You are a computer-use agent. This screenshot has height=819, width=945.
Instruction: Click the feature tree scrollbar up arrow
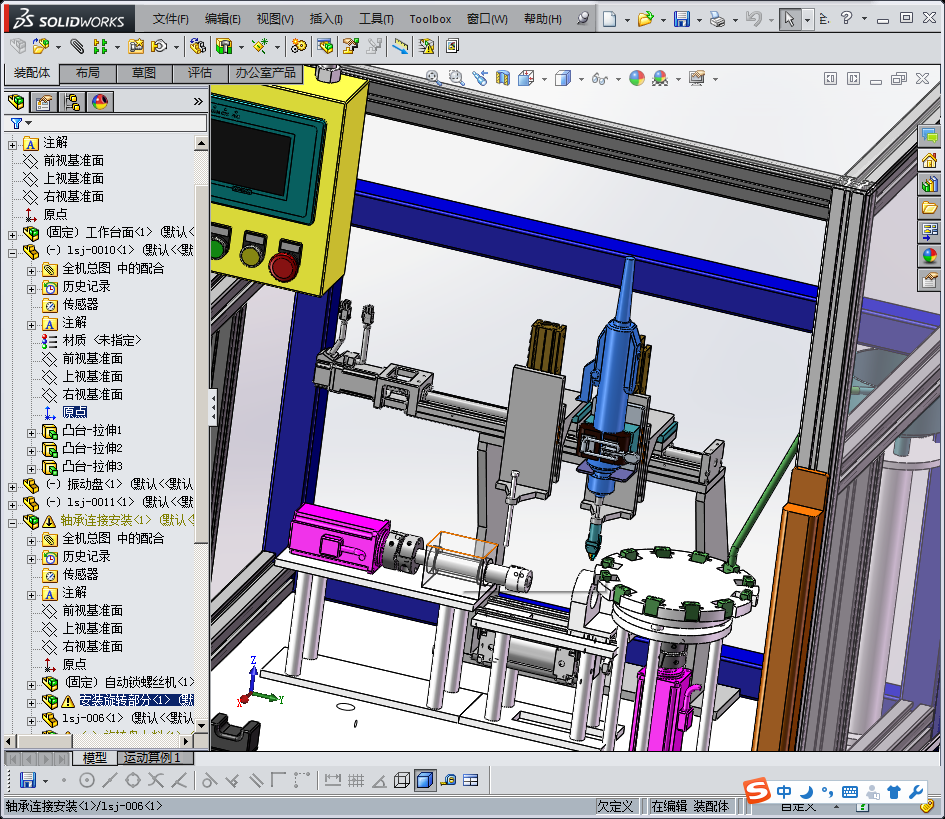(x=201, y=145)
